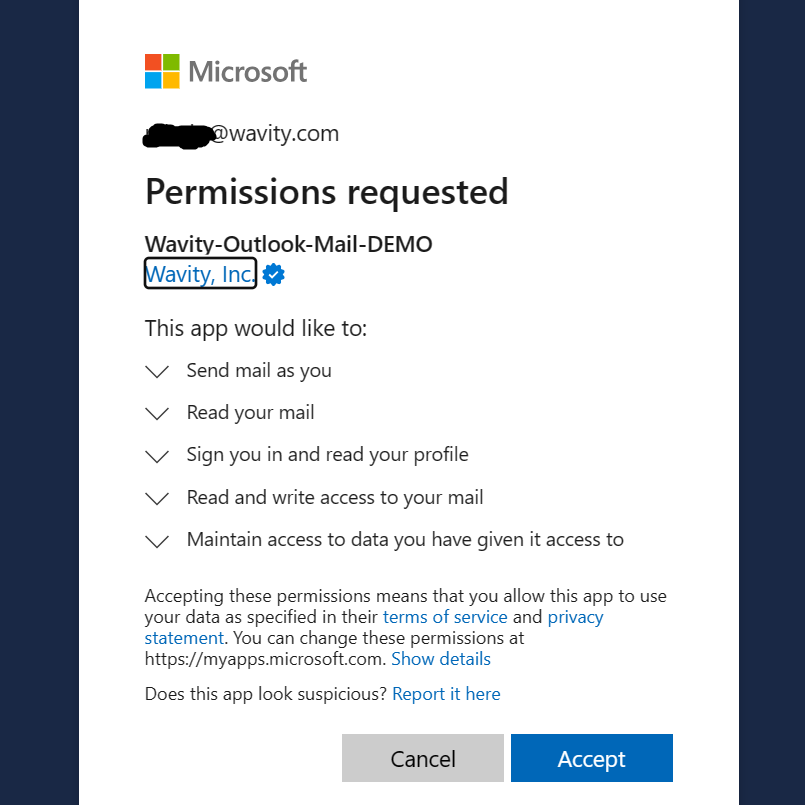Screen dimensions: 805x805
Task: Click the Report it here link
Action: click(446, 694)
